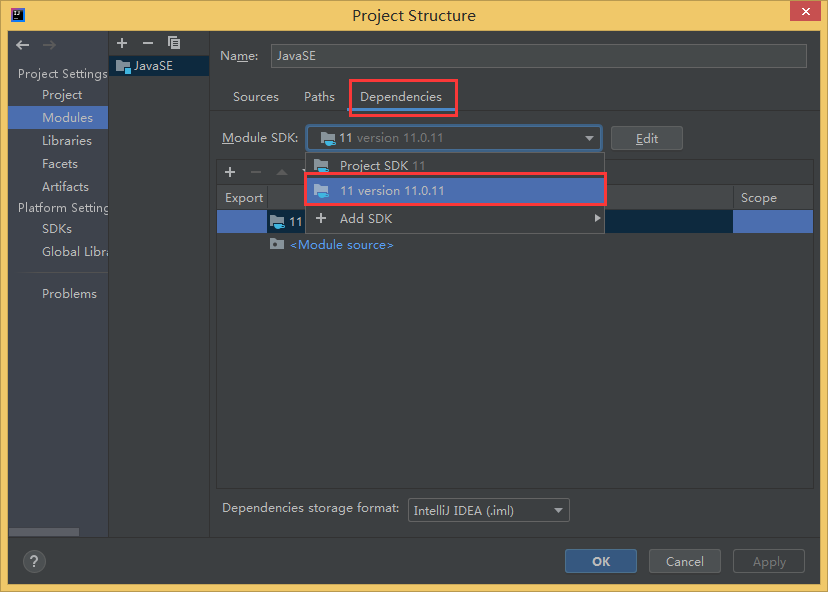Open the Artifacts settings page
The width and height of the screenshot is (828, 592).
[x=65, y=186]
